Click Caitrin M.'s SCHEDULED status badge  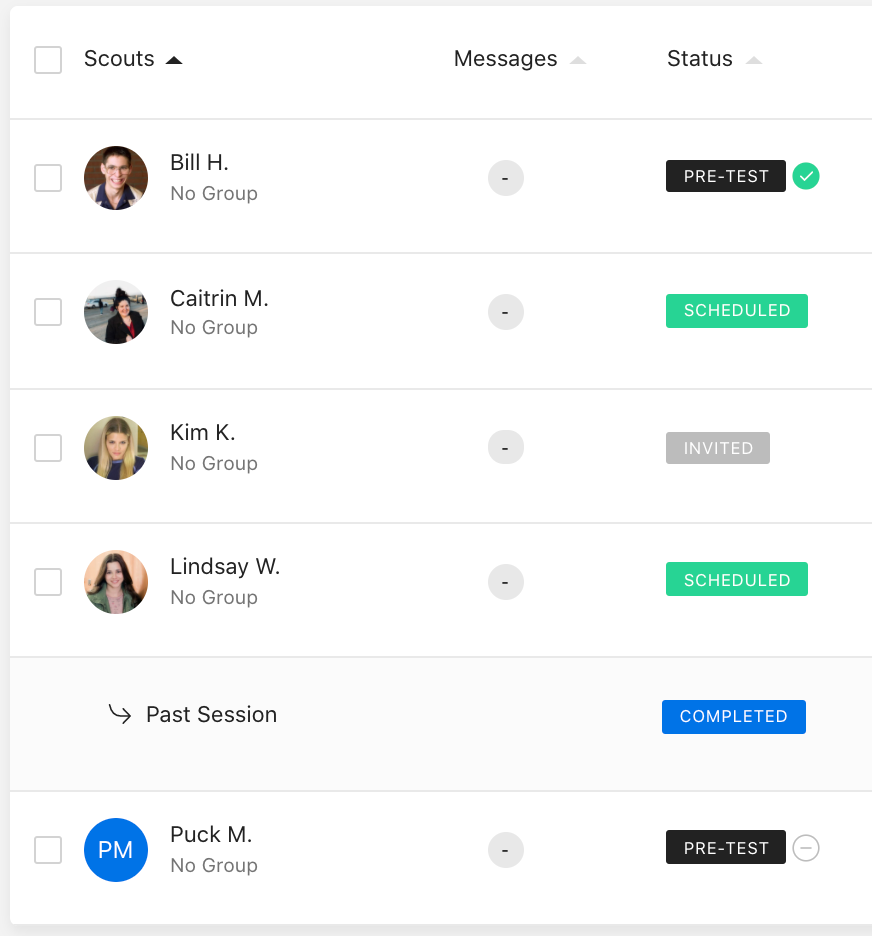pyautogui.click(x=737, y=310)
